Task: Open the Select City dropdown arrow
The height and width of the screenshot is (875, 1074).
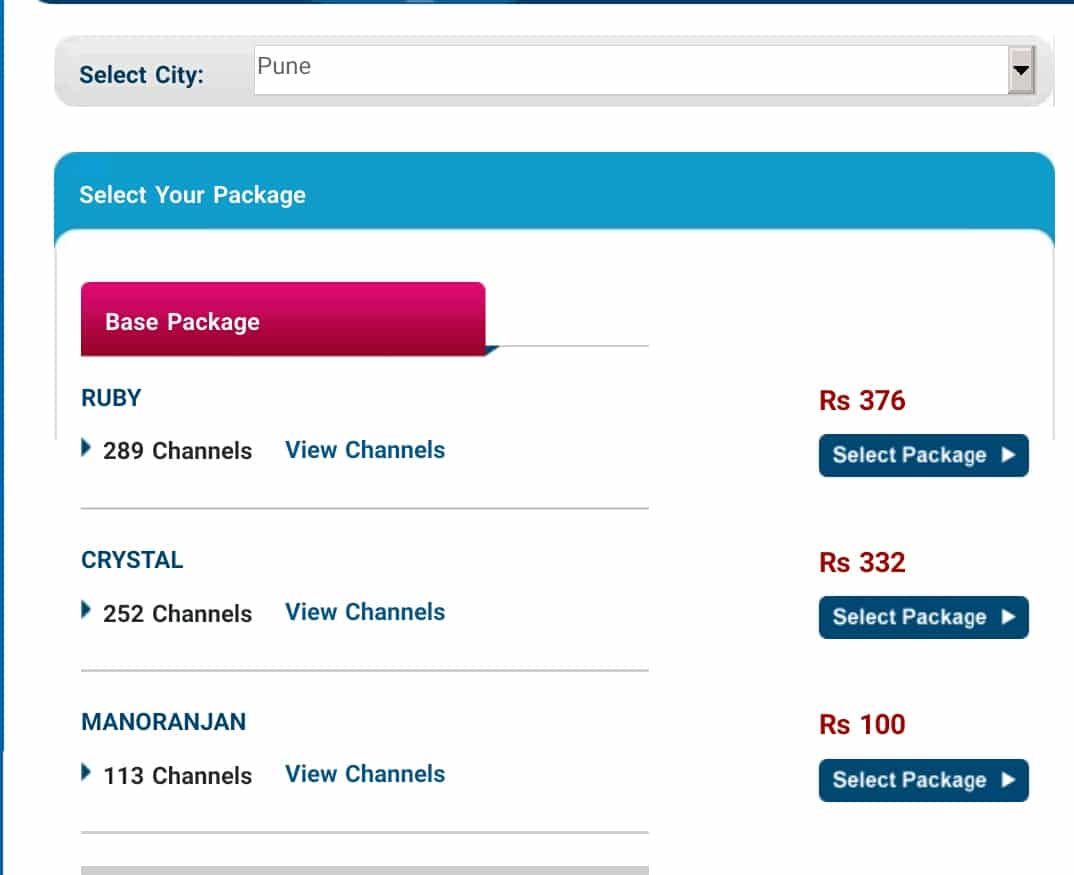Action: pos(1021,70)
